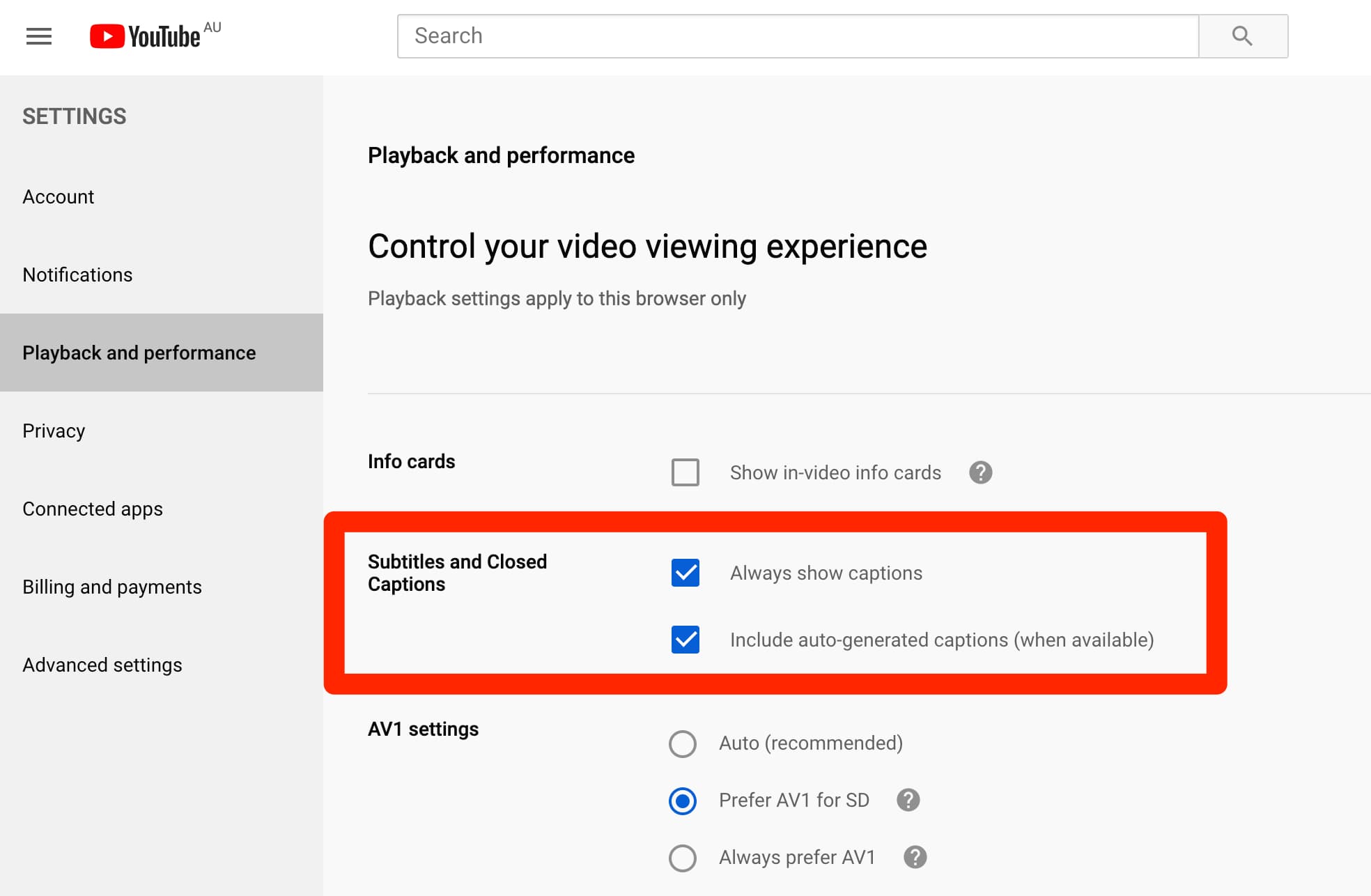The image size is (1371, 896).
Task: Click the 'Control your video viewing experience' heading
Action: [x=647, y=247]
